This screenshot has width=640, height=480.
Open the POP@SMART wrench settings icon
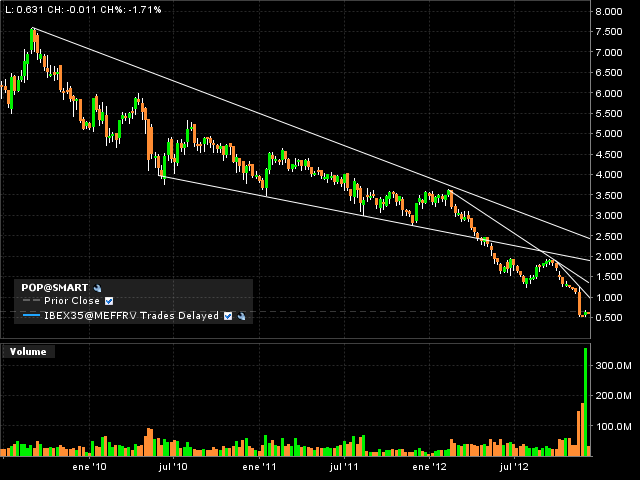point(98,288)
